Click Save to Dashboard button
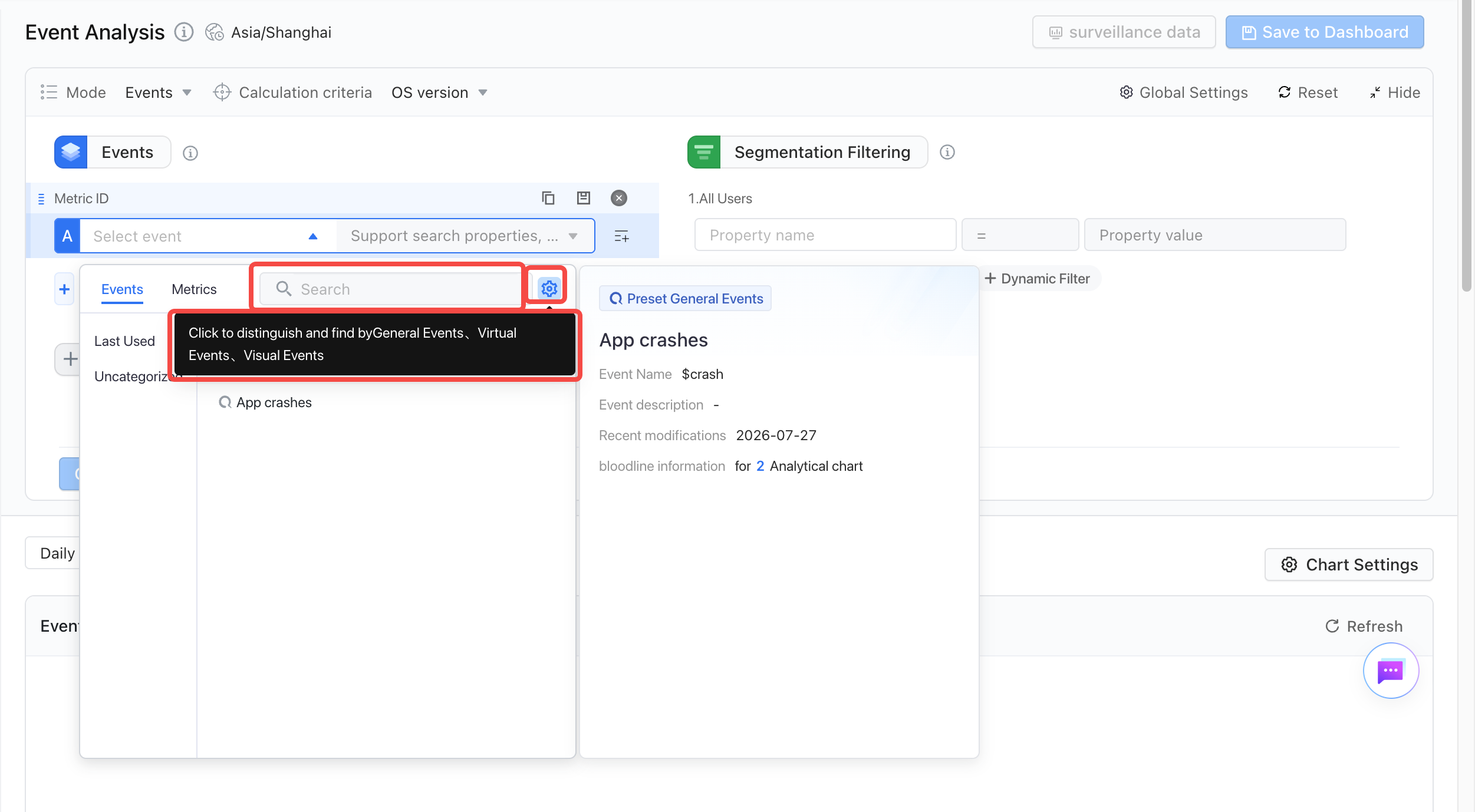 coord(1325,32)
